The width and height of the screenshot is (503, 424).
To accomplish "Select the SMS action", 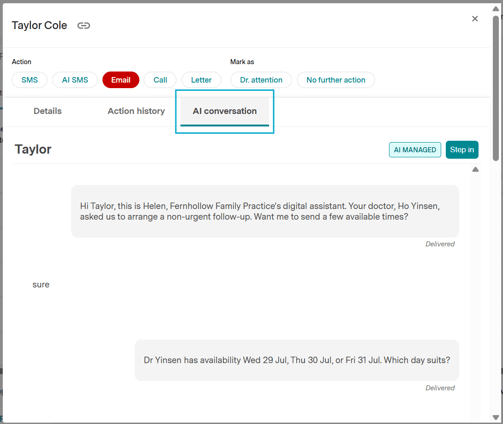I will (30, 80).
